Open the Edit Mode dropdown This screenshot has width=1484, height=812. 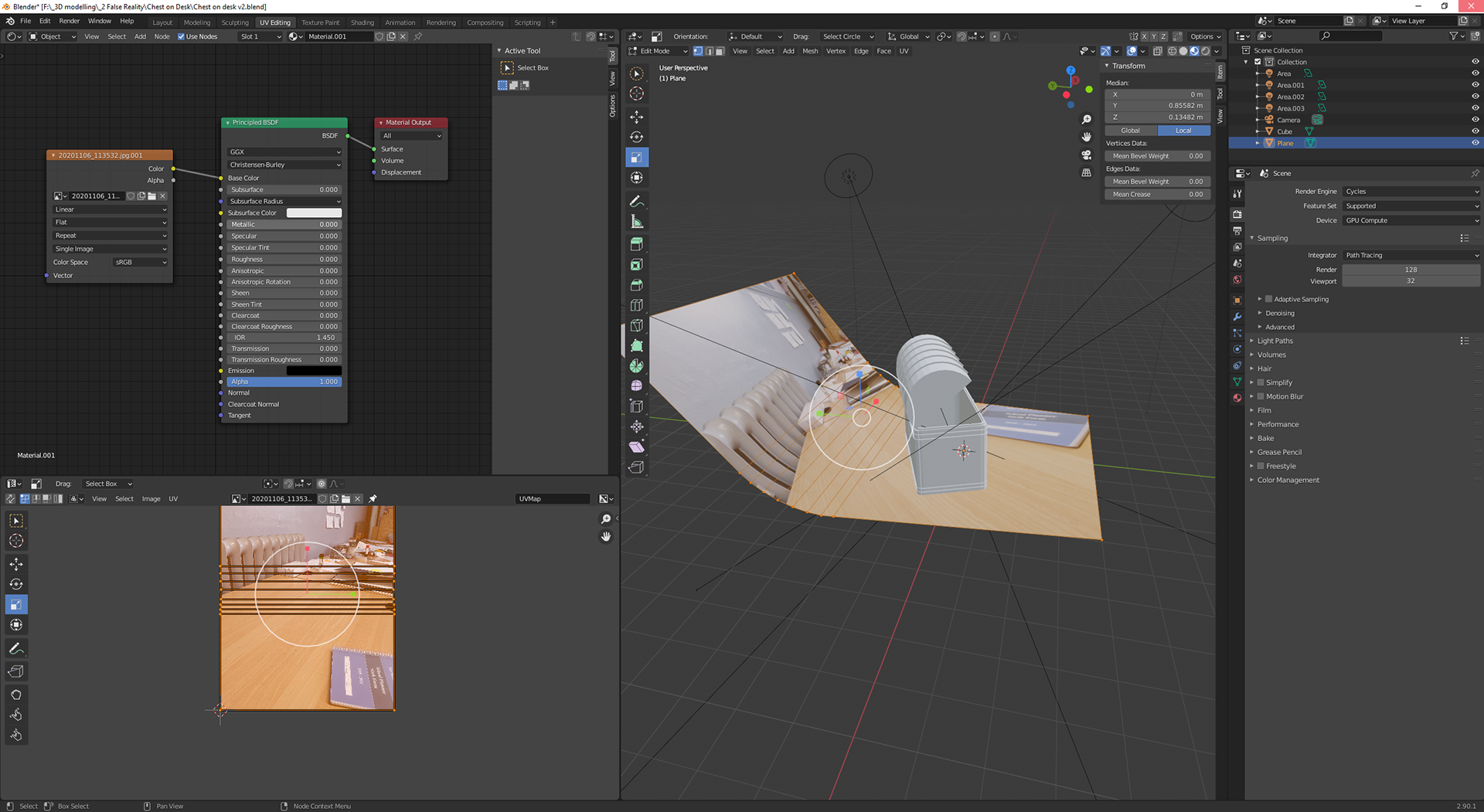pyautogui.click(x=658, y=51)
